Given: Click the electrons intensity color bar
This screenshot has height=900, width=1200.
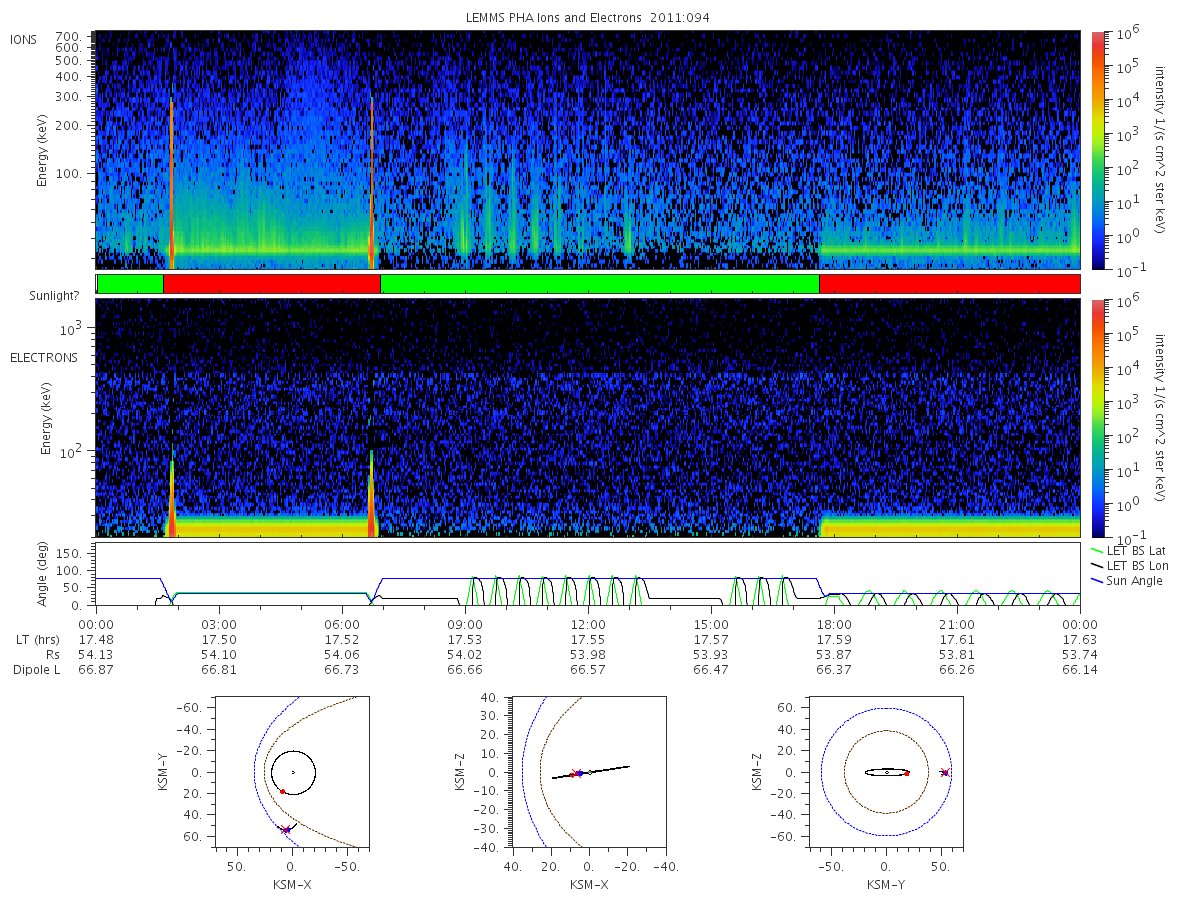Looking at the screenshot, I should [x=1097, y=417].
